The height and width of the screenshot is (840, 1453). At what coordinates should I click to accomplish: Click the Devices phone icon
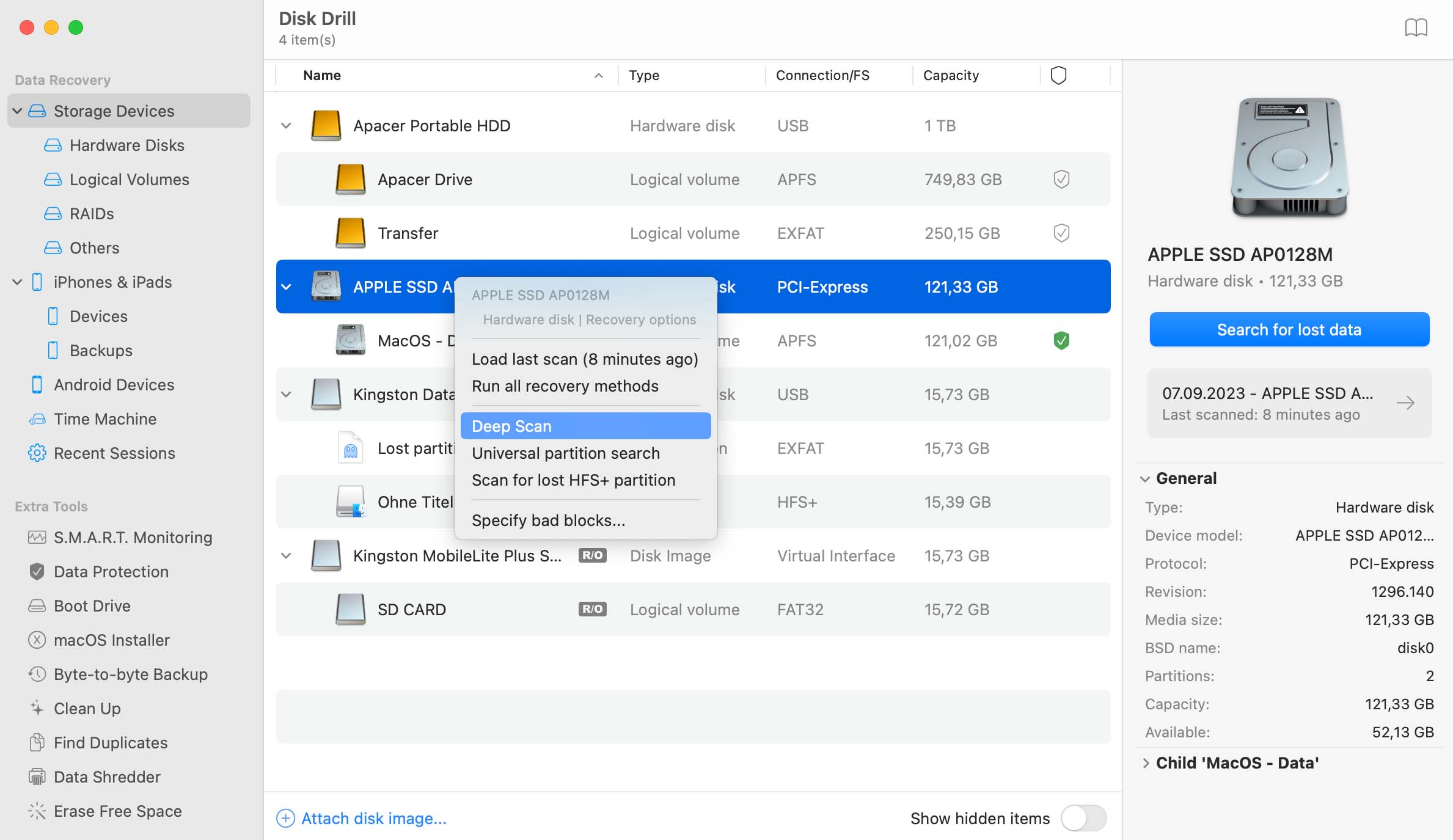53,316
